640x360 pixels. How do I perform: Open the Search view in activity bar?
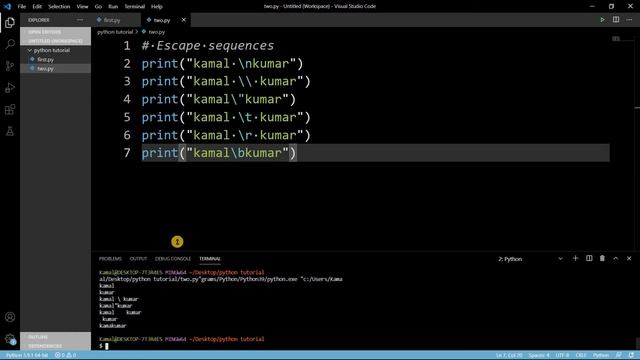(x=10, y=44)
